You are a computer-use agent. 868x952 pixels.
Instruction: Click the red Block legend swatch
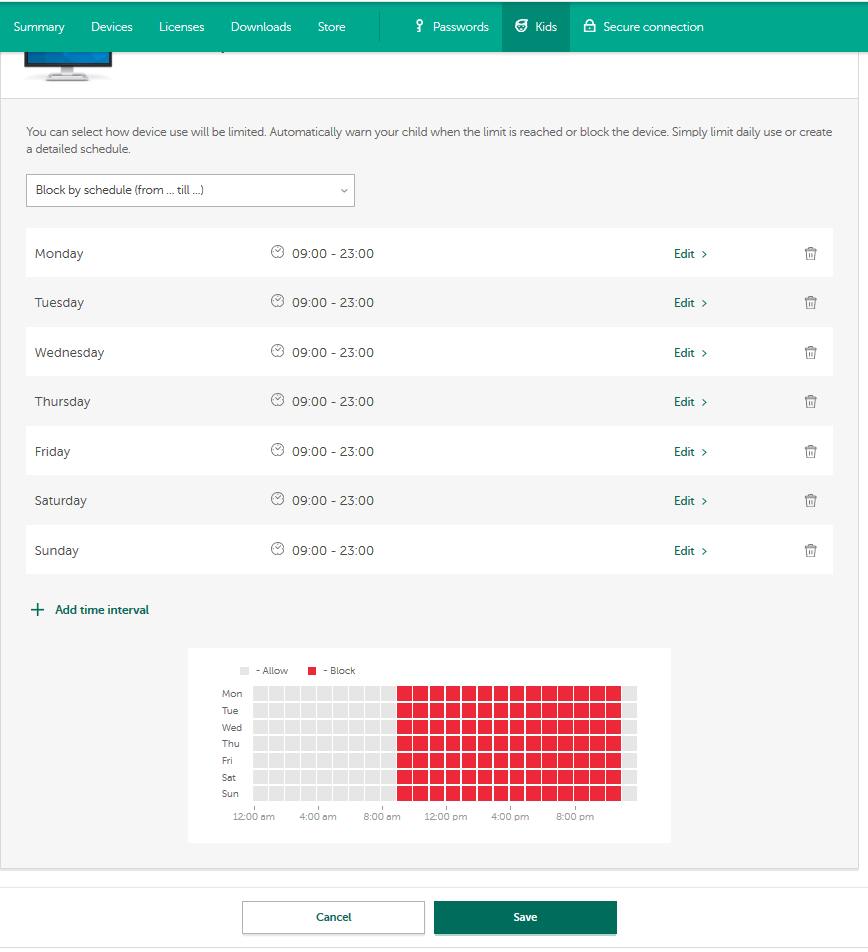[312, 671]
